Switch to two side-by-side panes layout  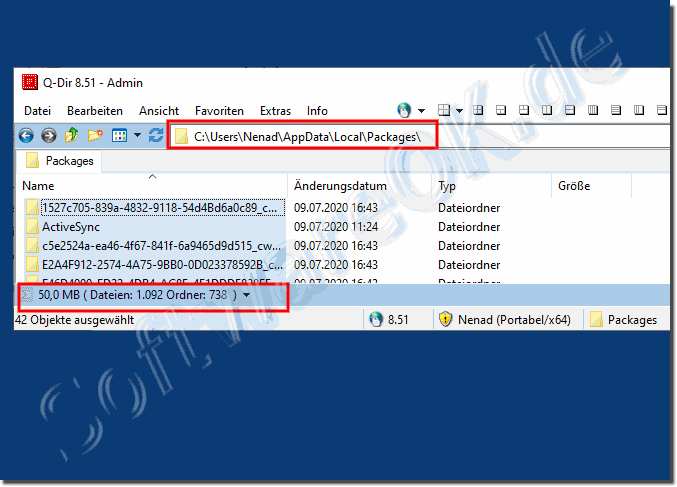click(547, 111)
